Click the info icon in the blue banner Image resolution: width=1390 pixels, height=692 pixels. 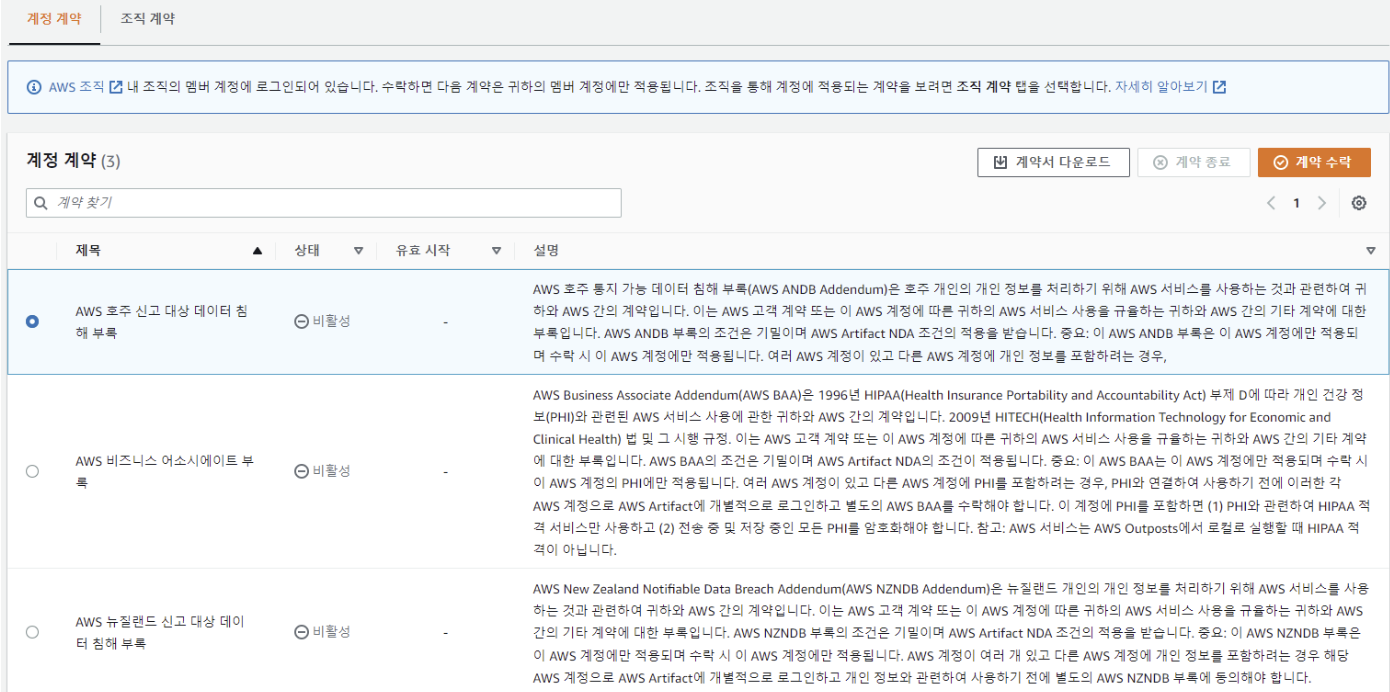click(x=34, y=87)
